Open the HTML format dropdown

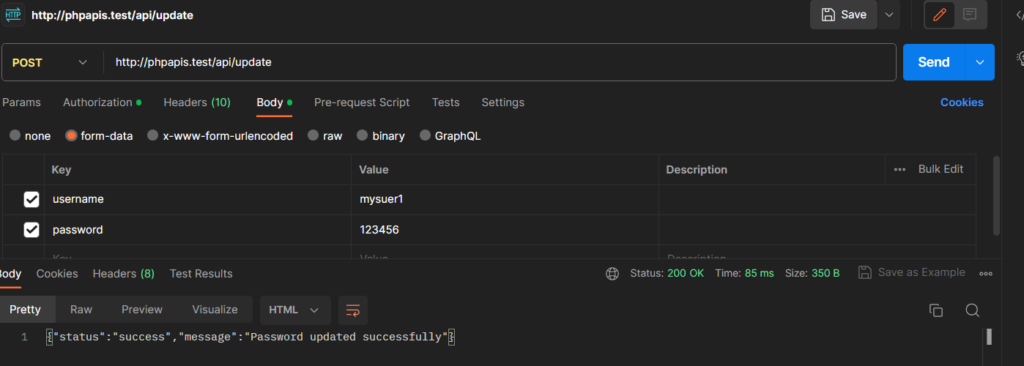pos(295,310)
